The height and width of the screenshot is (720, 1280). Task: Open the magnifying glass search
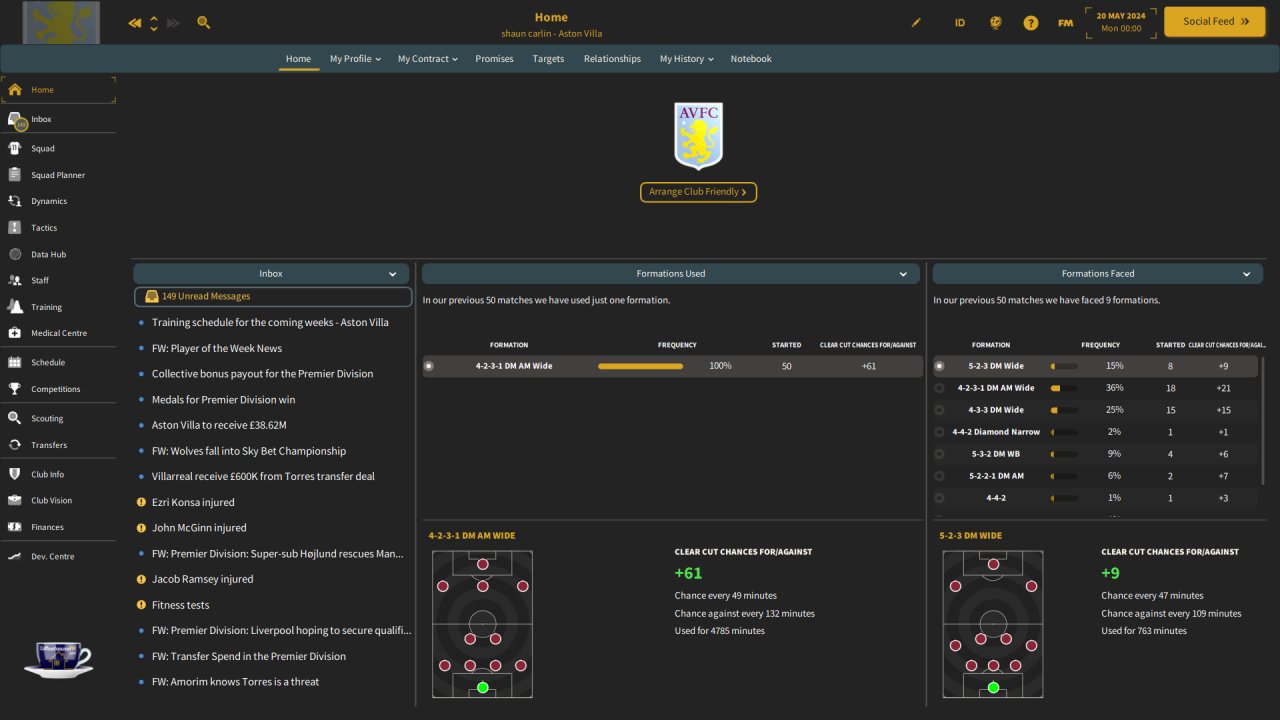point(204,22)
